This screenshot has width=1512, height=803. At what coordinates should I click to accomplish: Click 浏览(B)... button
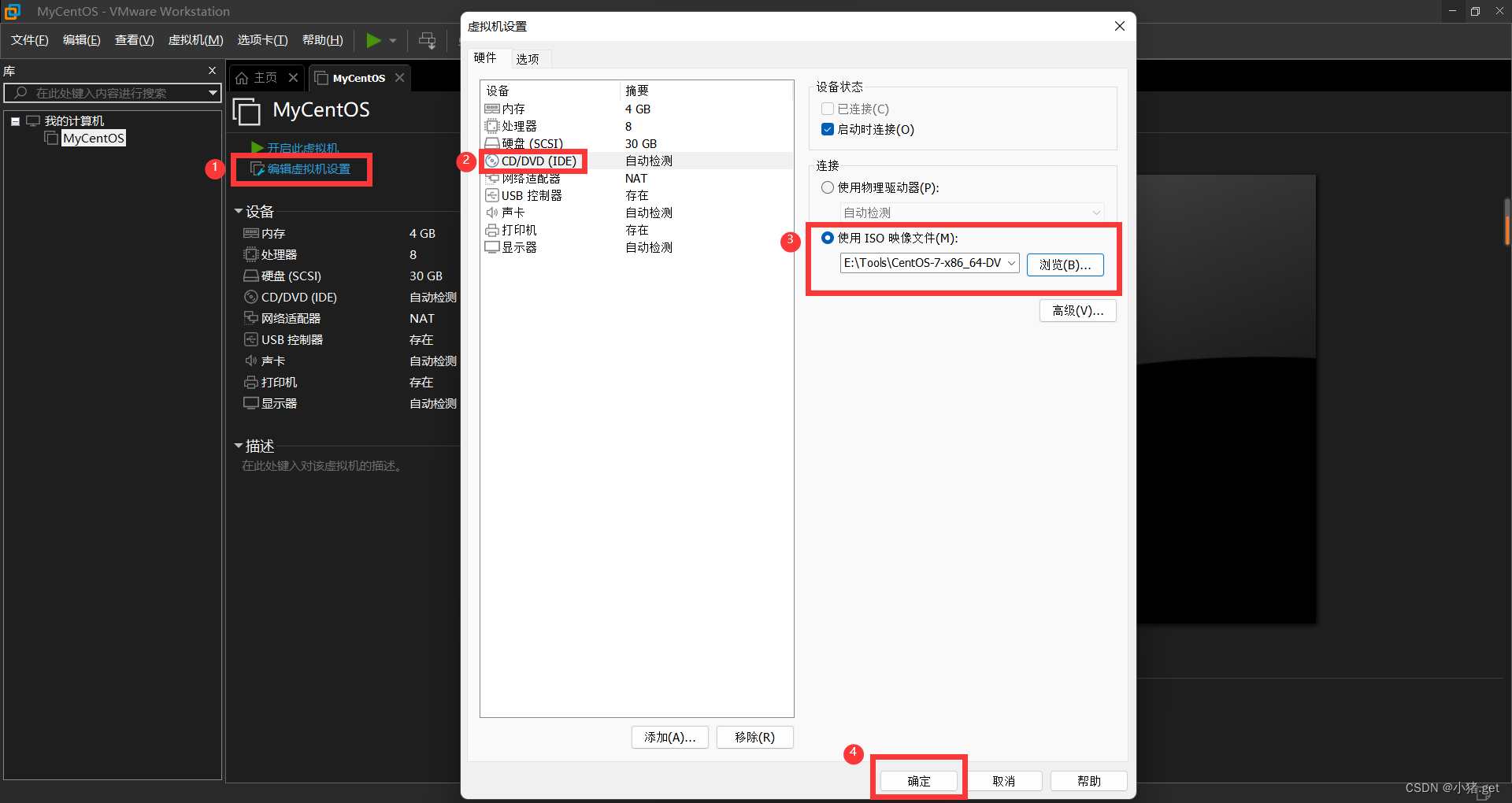1065,265
